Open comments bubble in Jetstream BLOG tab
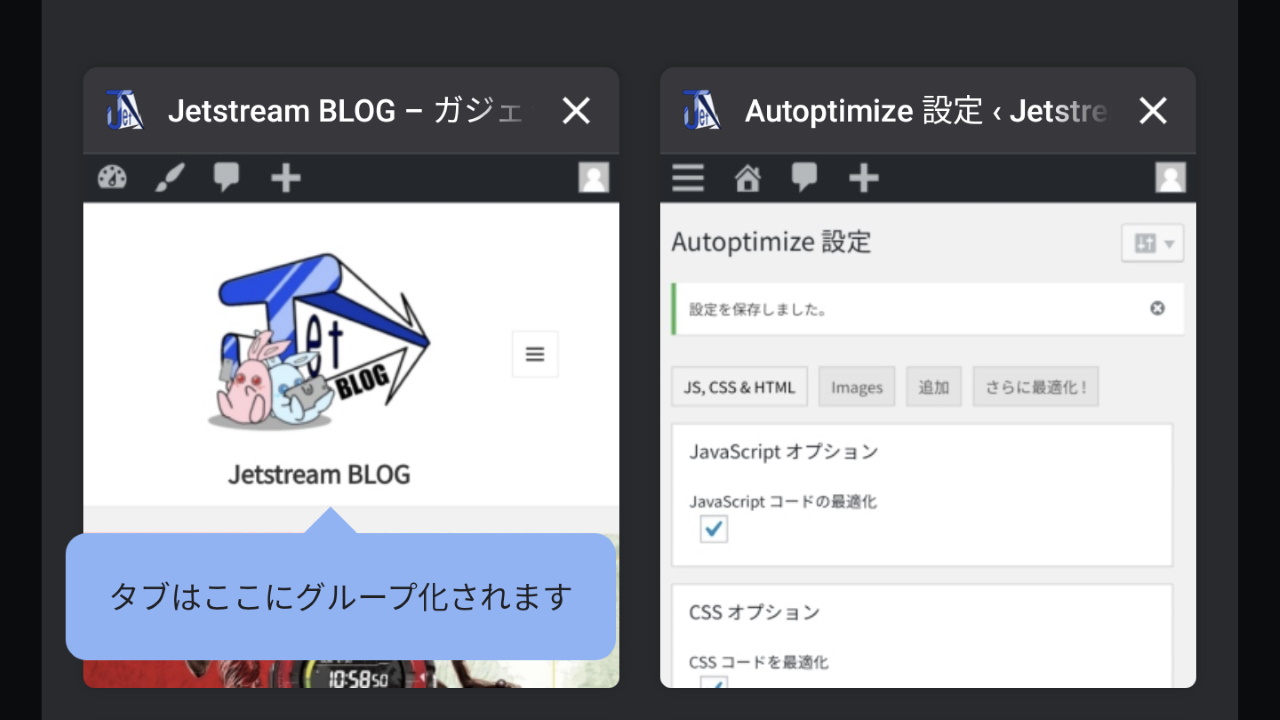The image size is (1280, 720). click(x=227, y=178)
